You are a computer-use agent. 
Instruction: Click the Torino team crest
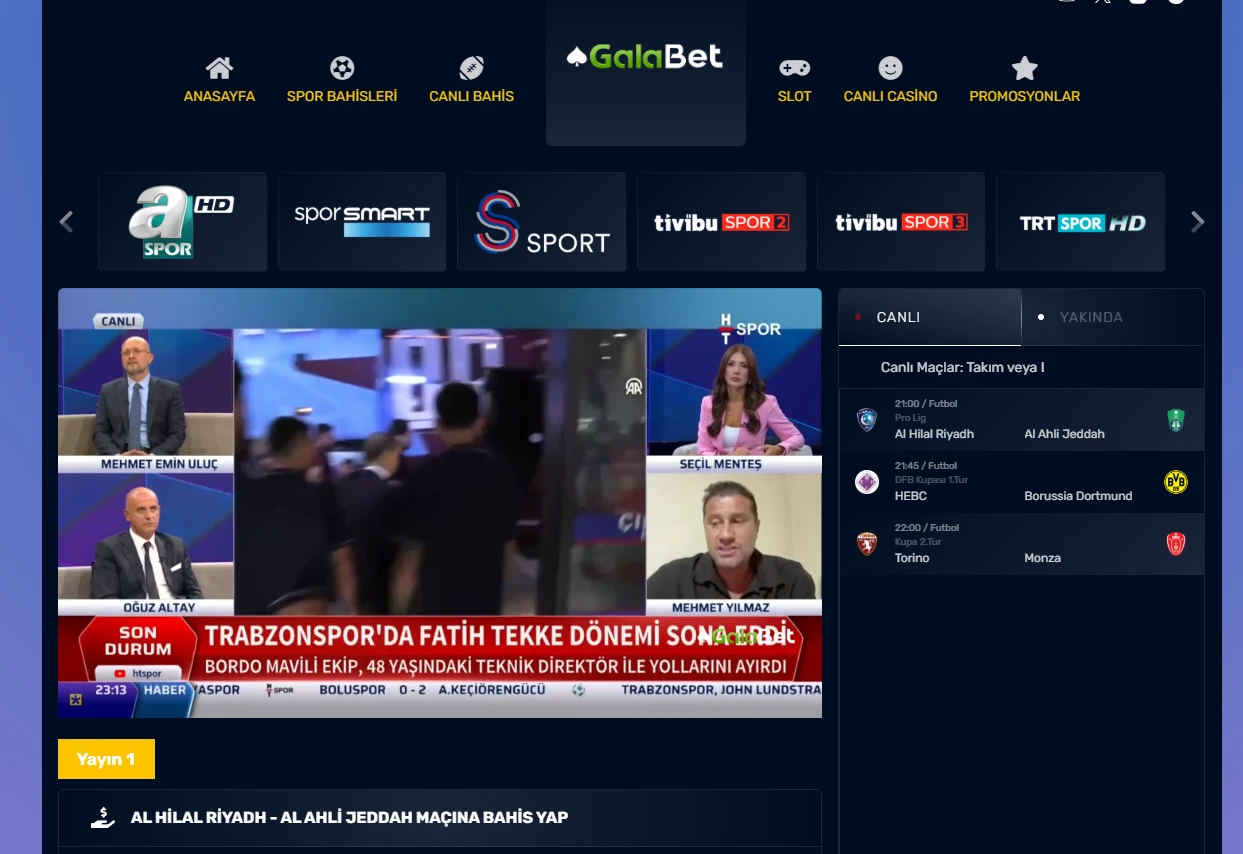point(867,544)
